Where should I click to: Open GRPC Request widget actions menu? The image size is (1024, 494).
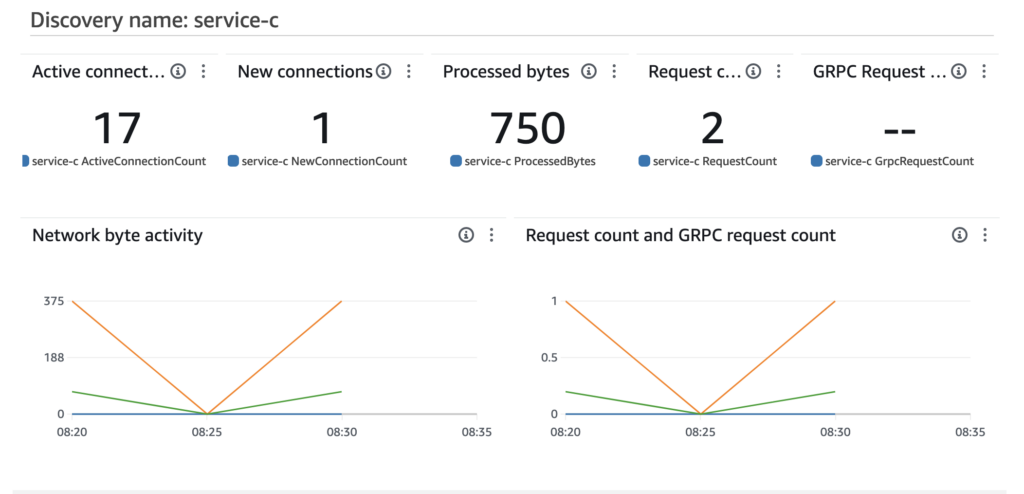pos(985,71)
